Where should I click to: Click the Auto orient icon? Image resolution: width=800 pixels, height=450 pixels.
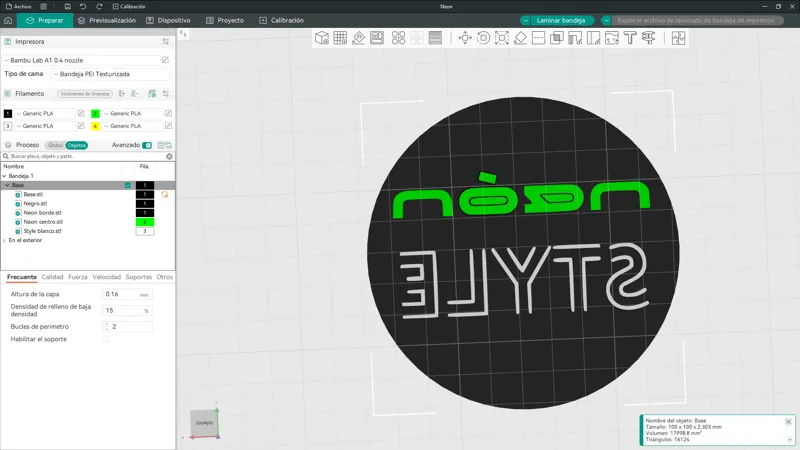[359, 38]
